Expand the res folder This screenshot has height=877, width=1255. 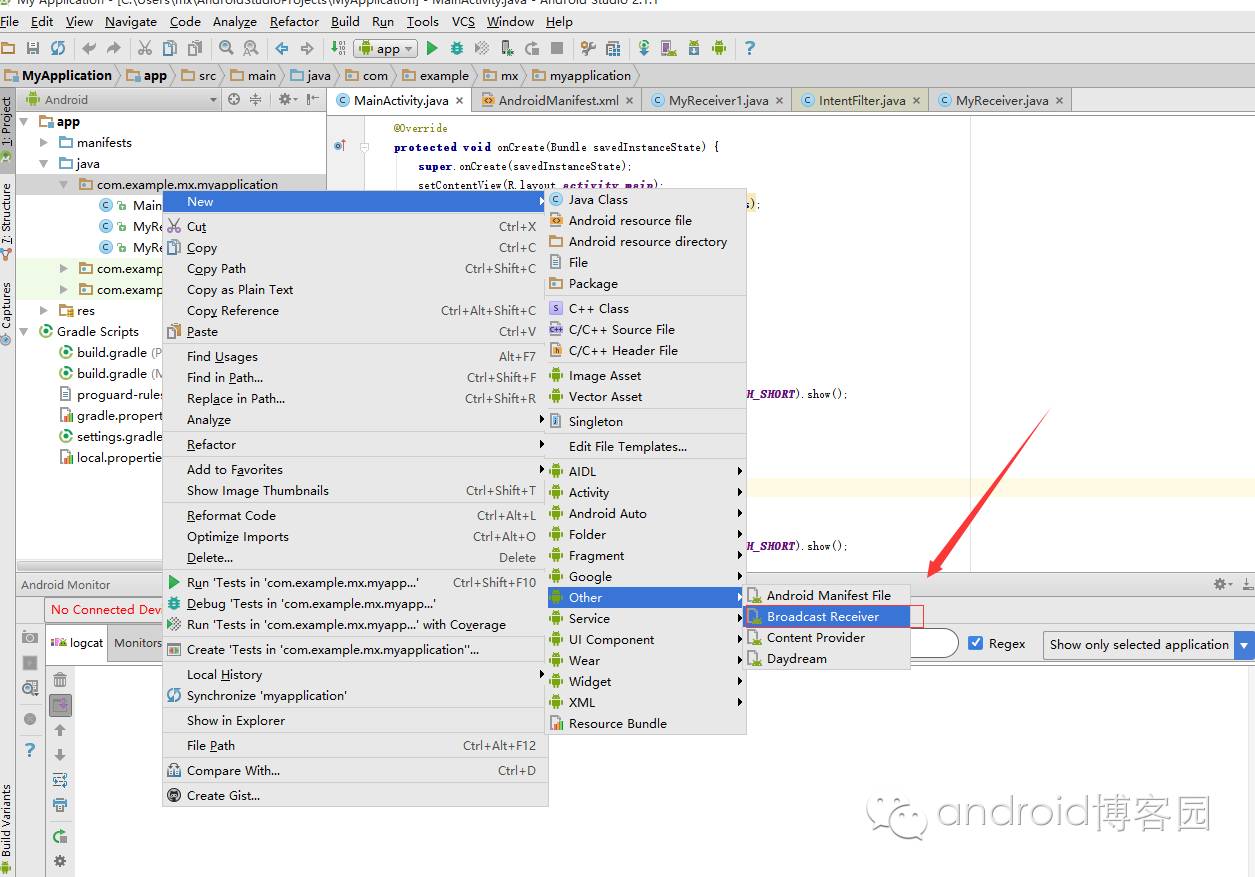[44, 310]
